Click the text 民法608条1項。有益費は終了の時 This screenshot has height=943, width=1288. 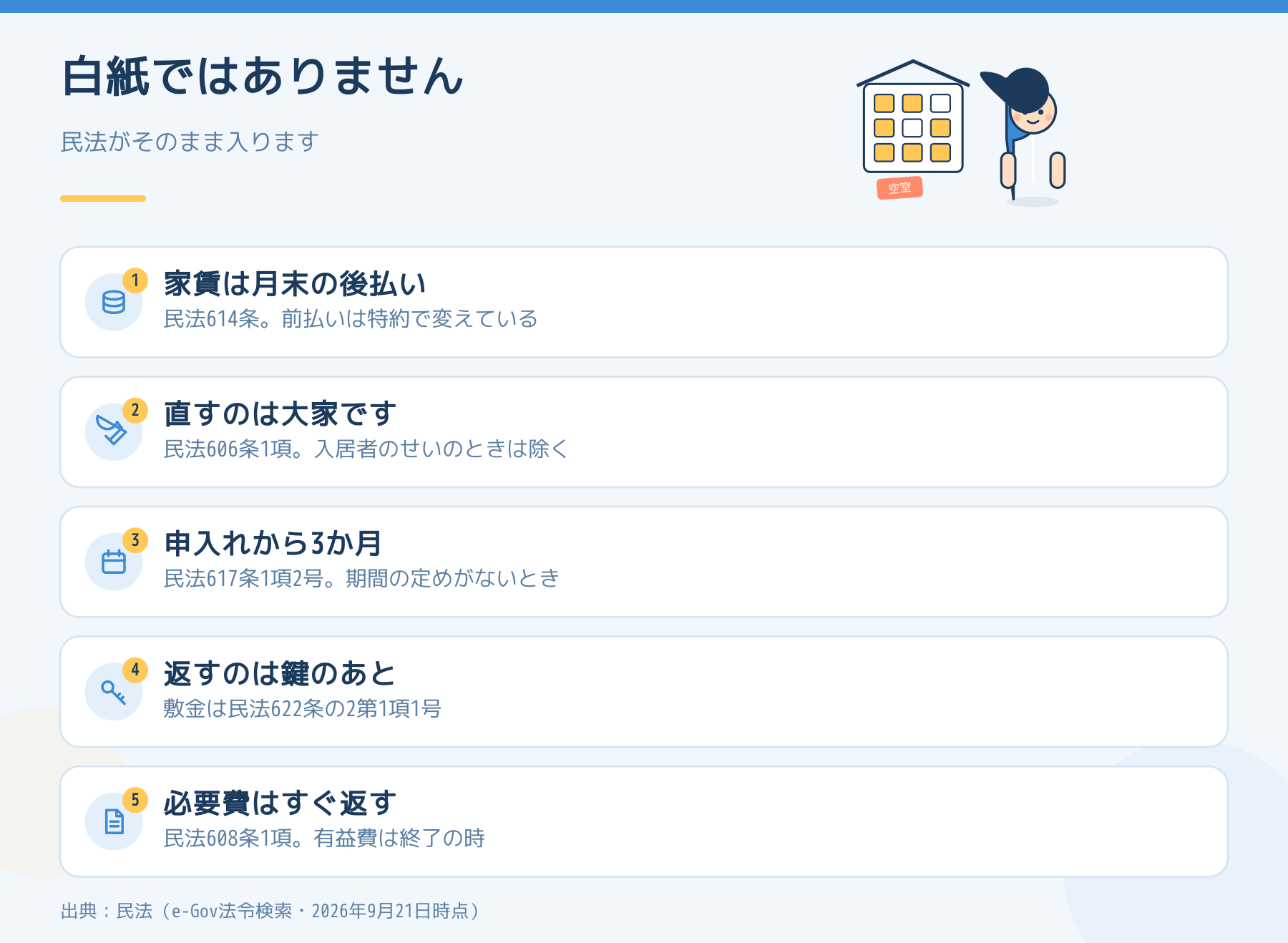click(324, 838)
